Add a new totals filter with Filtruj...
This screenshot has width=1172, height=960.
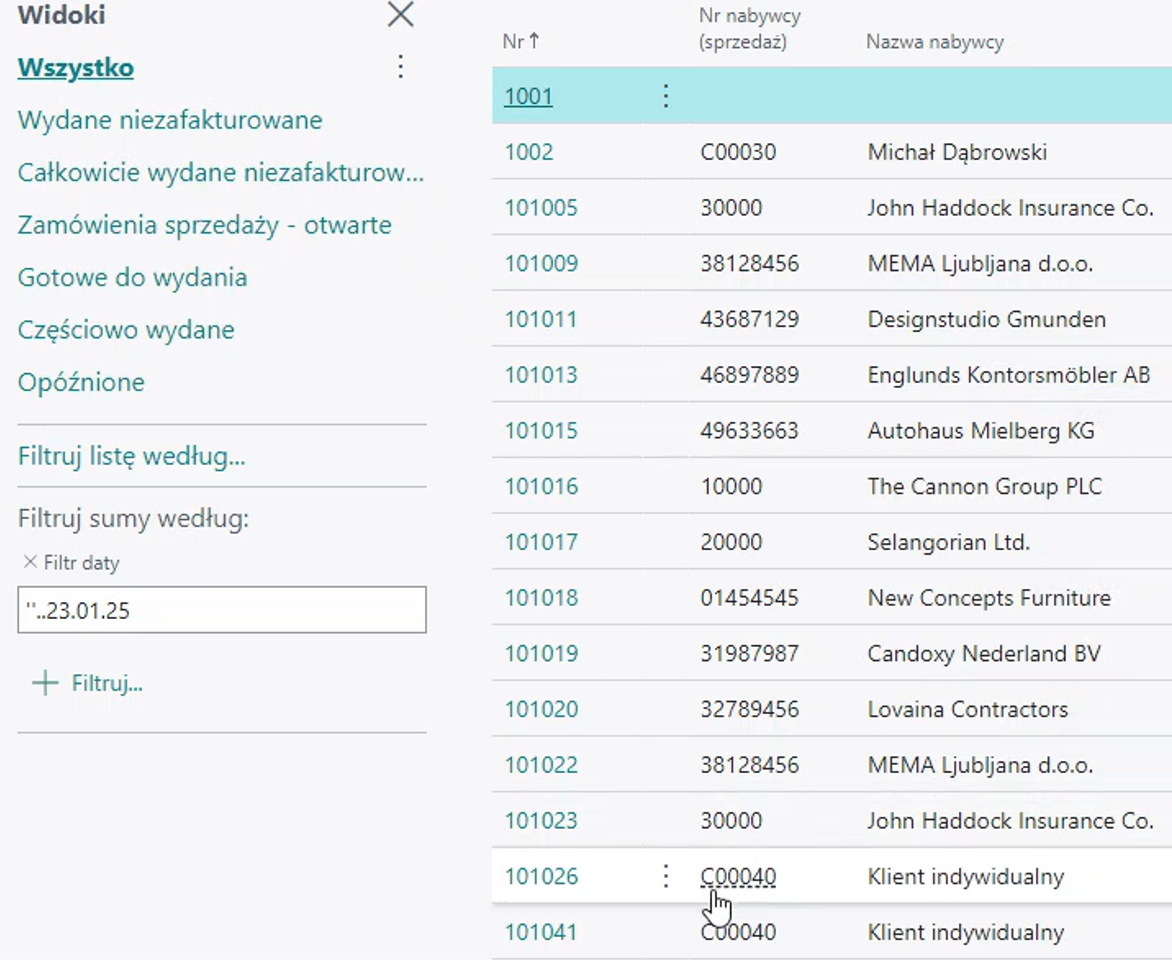tap(87, 683)
